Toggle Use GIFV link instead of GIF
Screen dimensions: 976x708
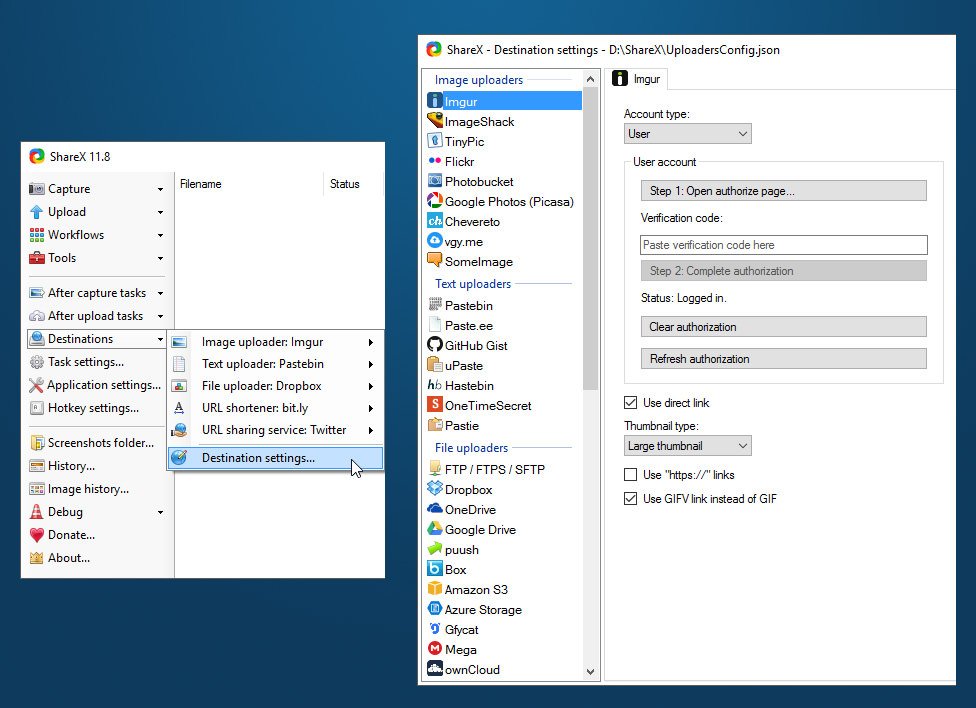pos(631,499)
